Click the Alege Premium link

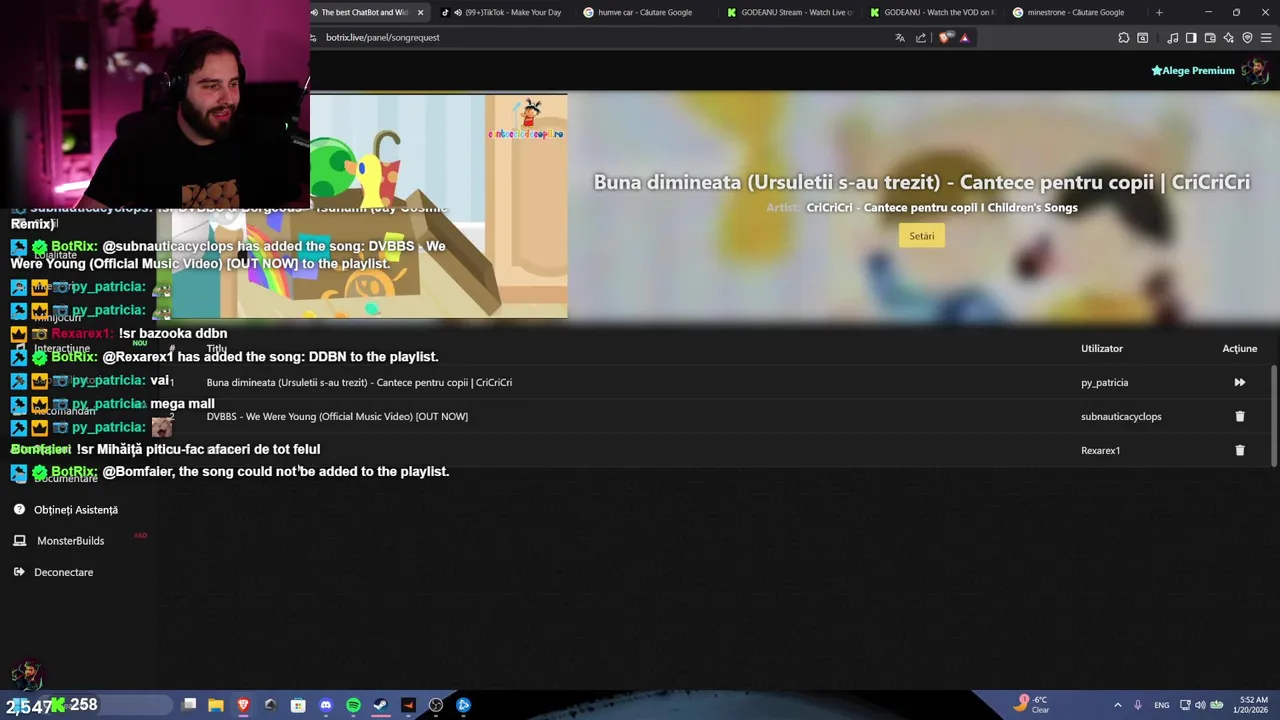click(1193, 71)
